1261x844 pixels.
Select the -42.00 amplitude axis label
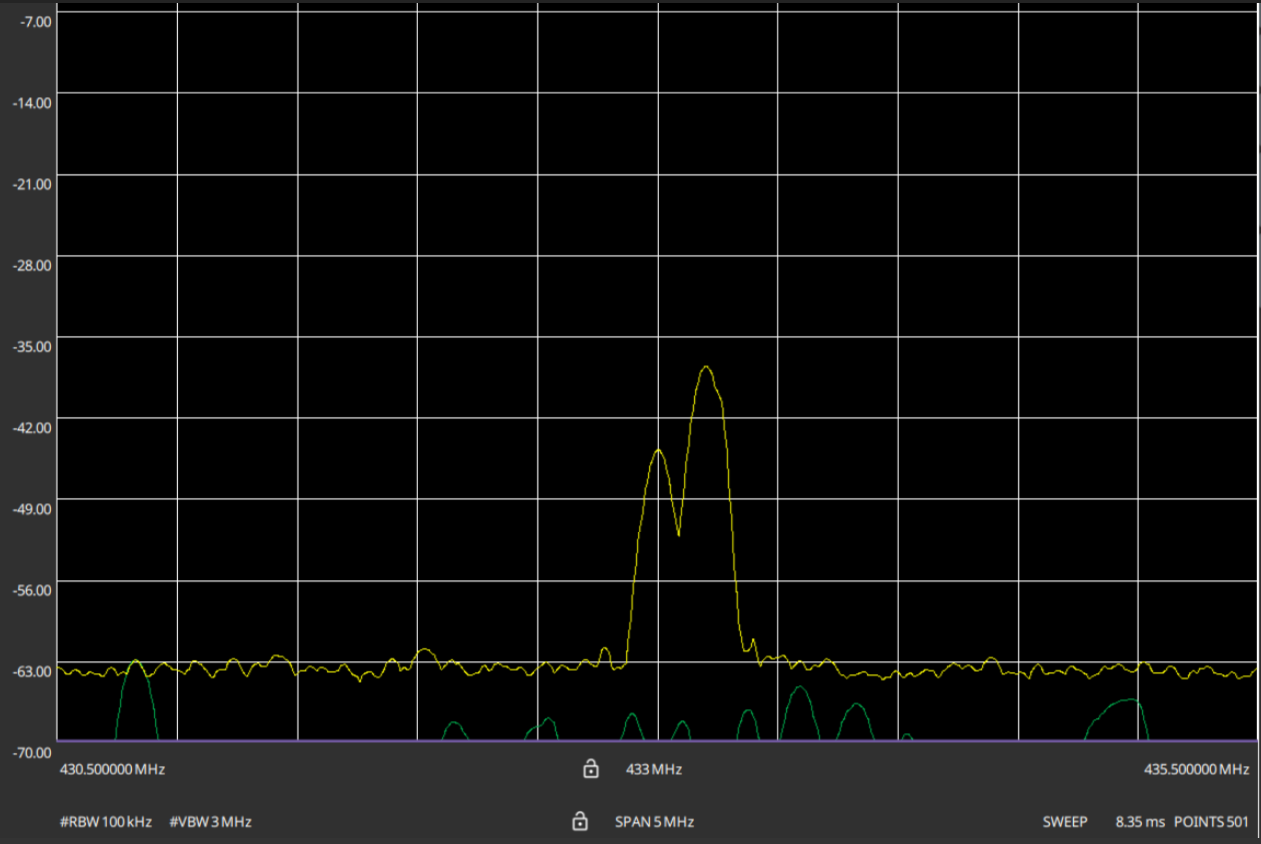coord(30,426)
